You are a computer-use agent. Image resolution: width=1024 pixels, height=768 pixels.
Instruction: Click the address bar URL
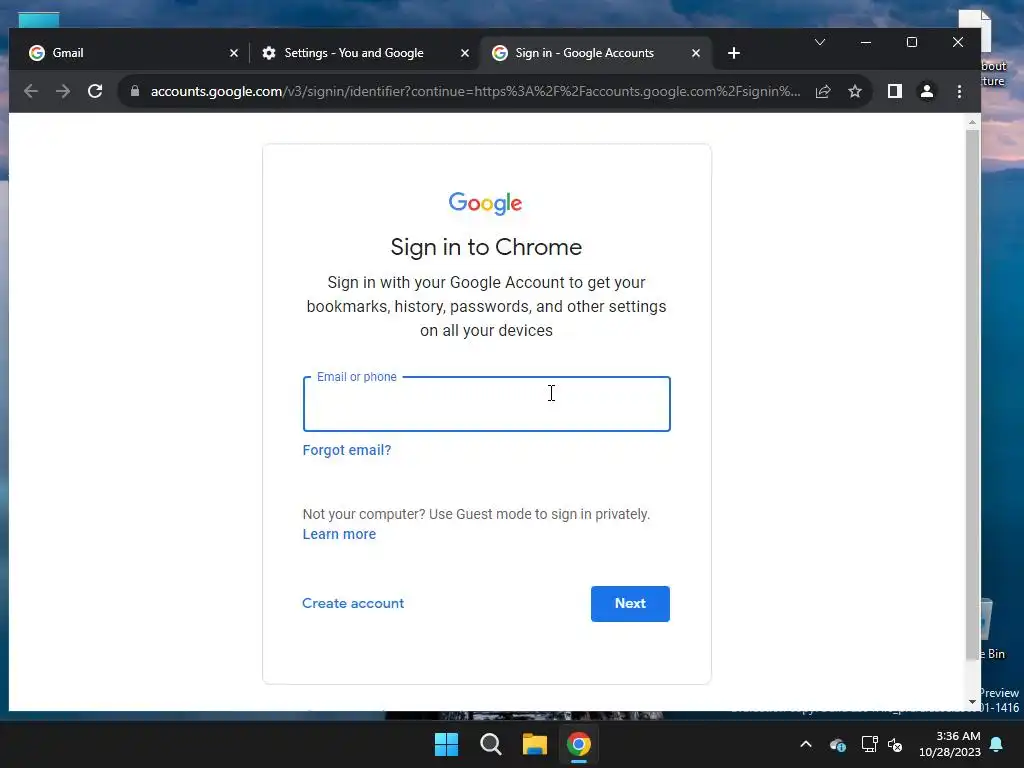(475, 91)
